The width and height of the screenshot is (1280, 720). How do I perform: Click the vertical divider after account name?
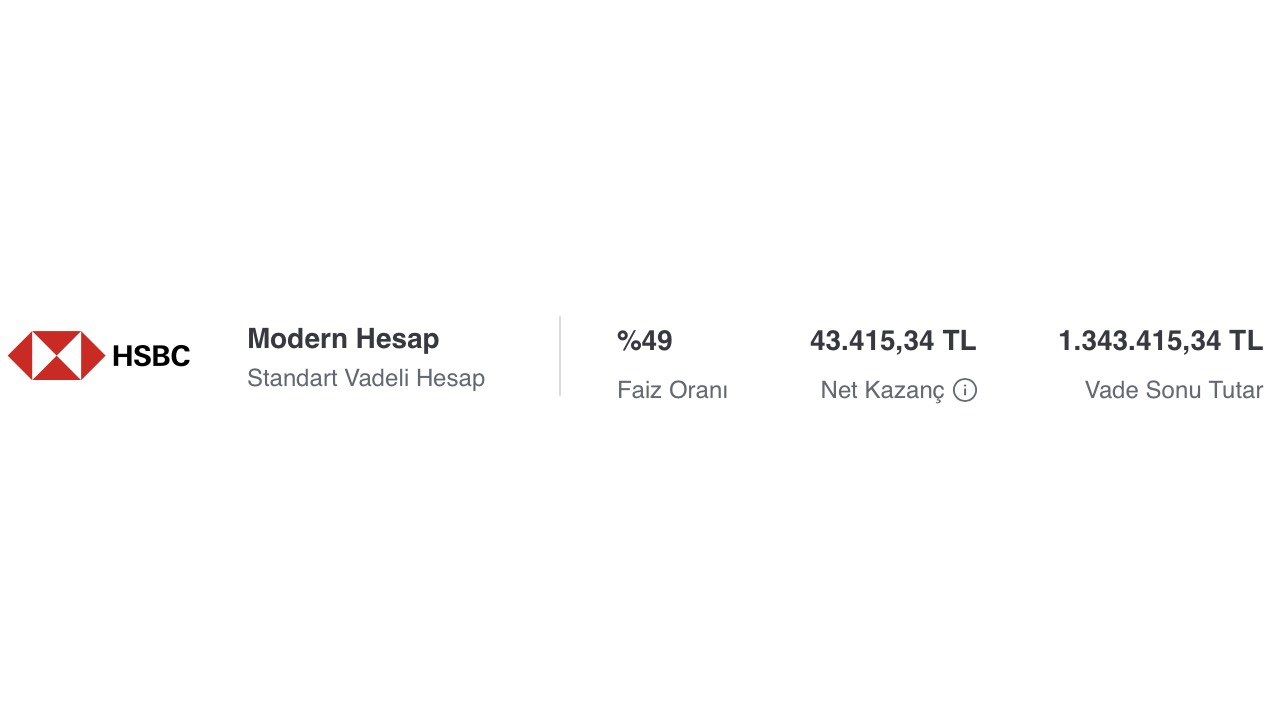[560, 356]
